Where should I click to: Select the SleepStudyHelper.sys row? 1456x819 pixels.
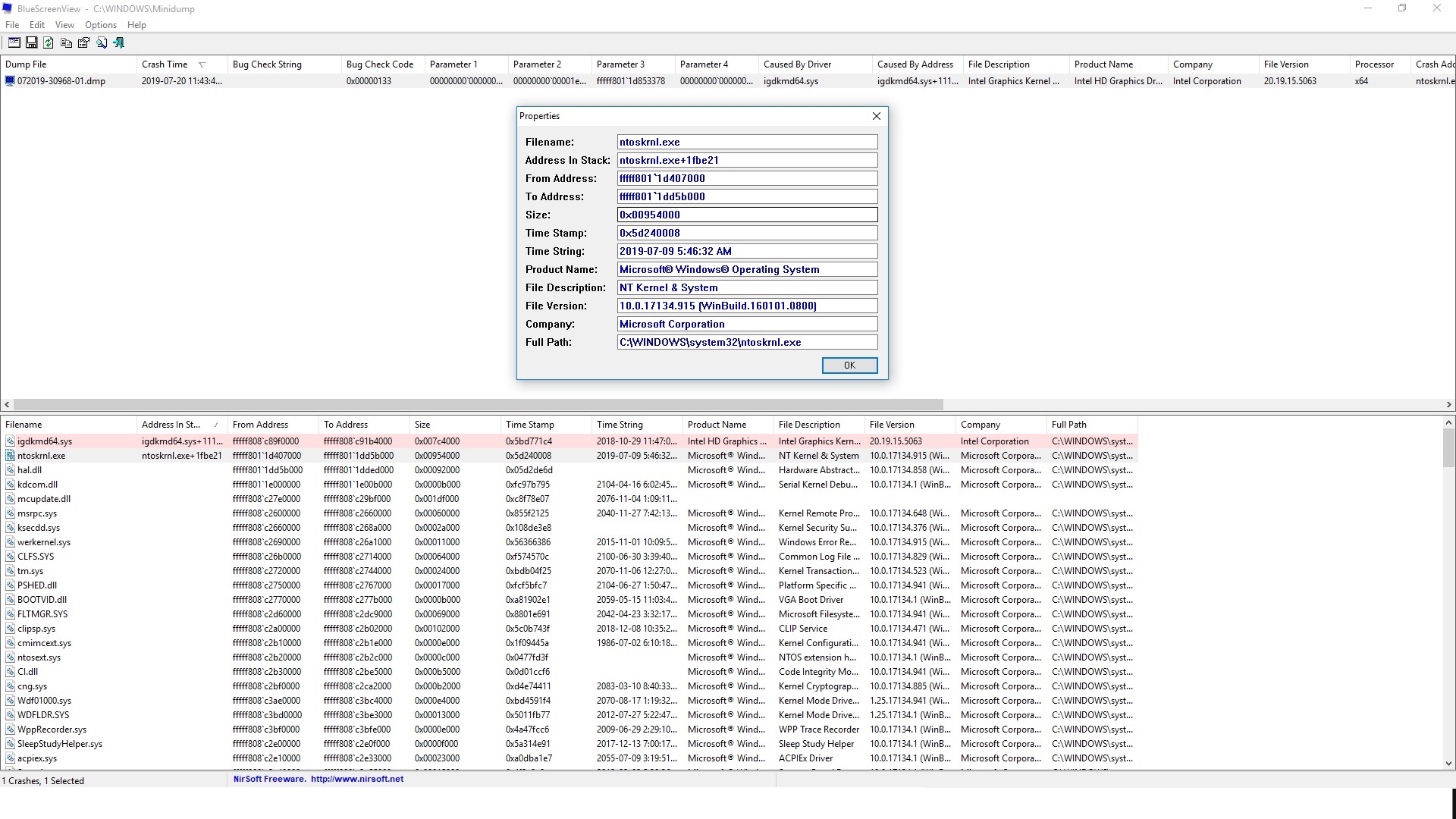(x=569, y=744)
